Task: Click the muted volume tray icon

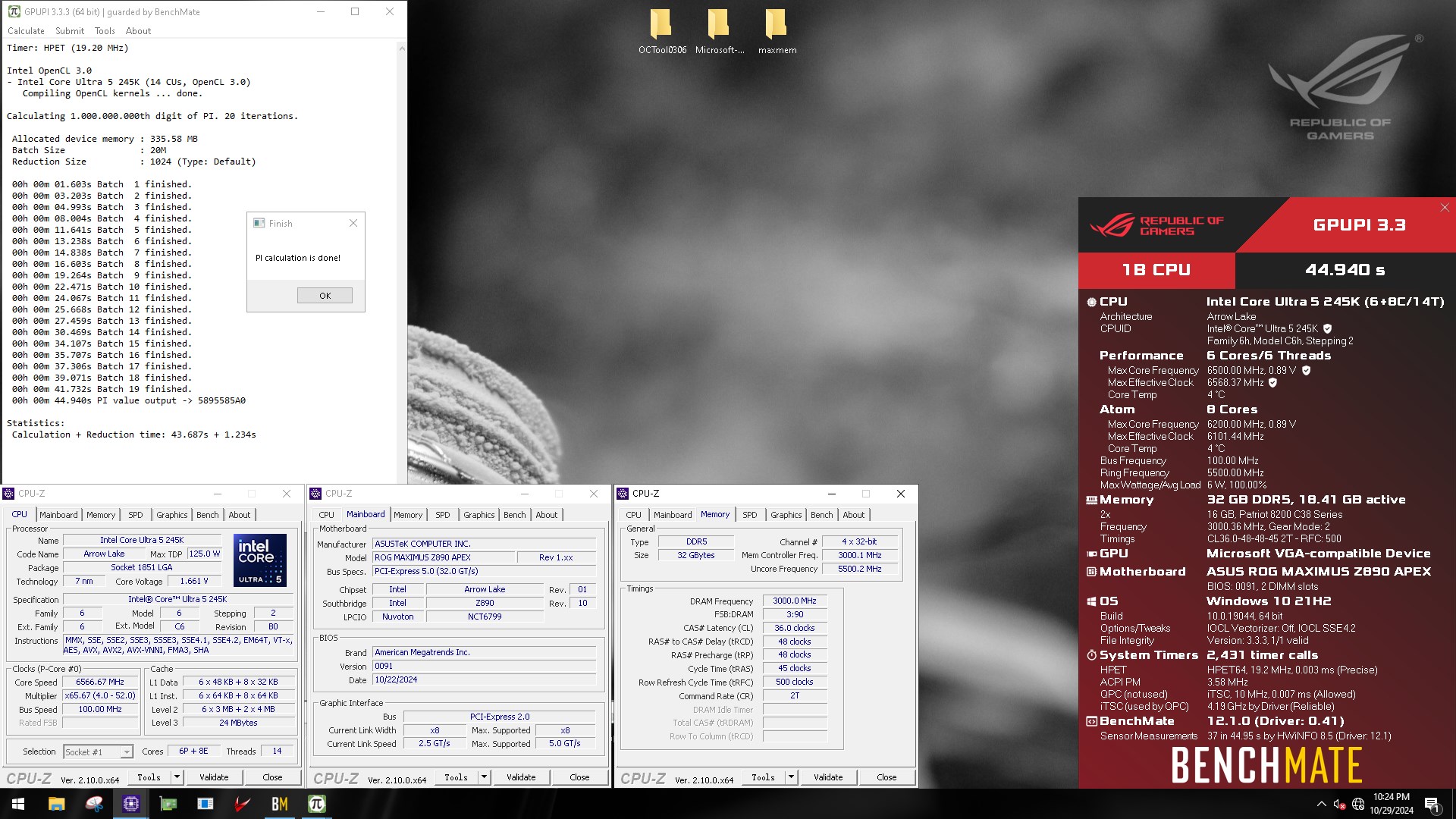Action: (x=1339, y=804)
